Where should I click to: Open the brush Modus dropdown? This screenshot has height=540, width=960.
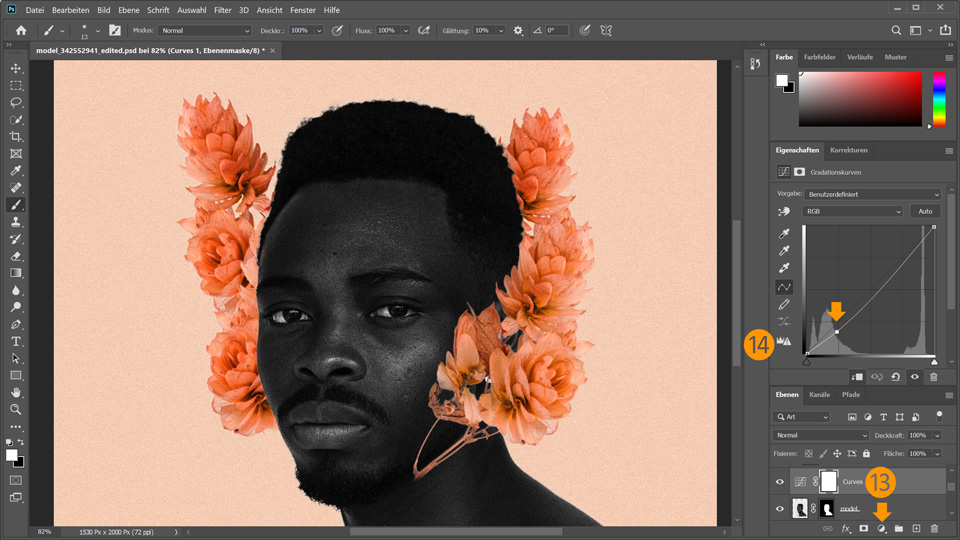[204, 31]
